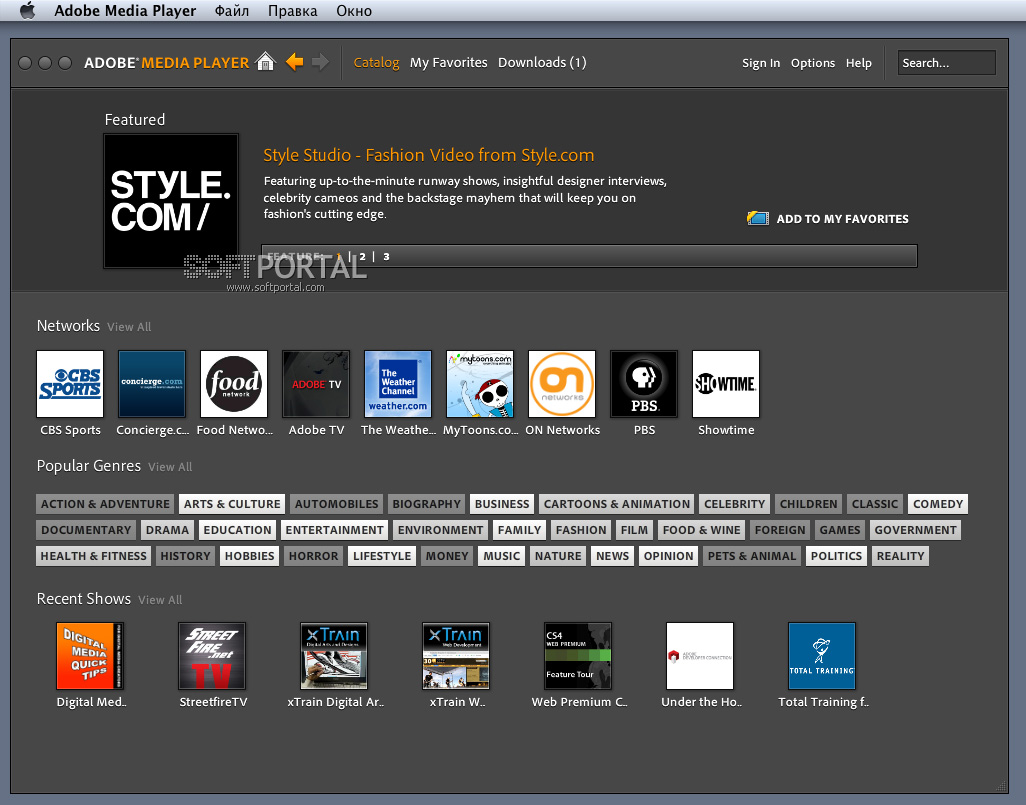Viewport: 1026px width, 805px height.
Task: Select the MUSIC genre tag
Action: pos(501,556)
